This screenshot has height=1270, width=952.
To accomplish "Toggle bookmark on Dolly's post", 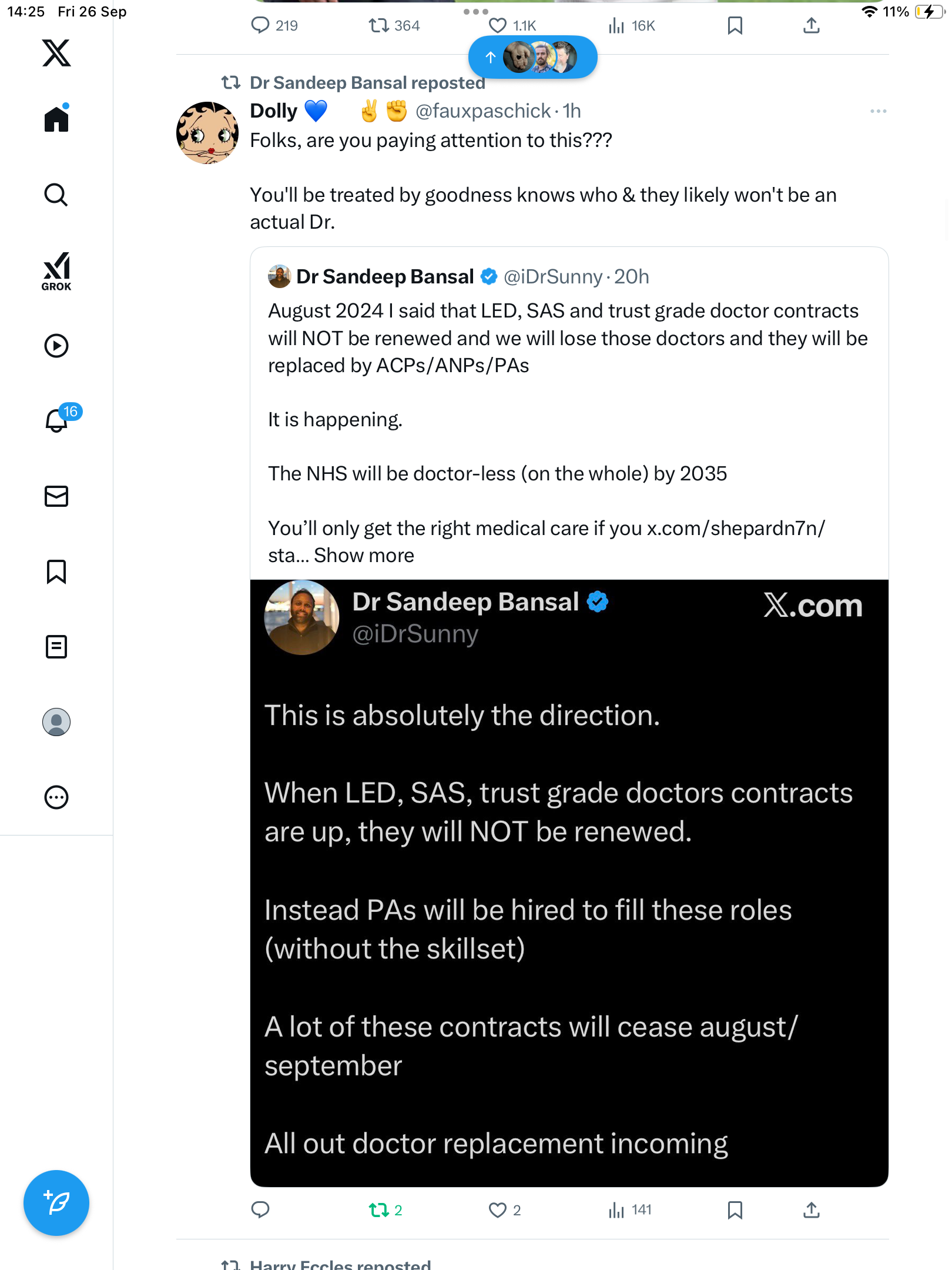I will click(x=735, y=1210).
